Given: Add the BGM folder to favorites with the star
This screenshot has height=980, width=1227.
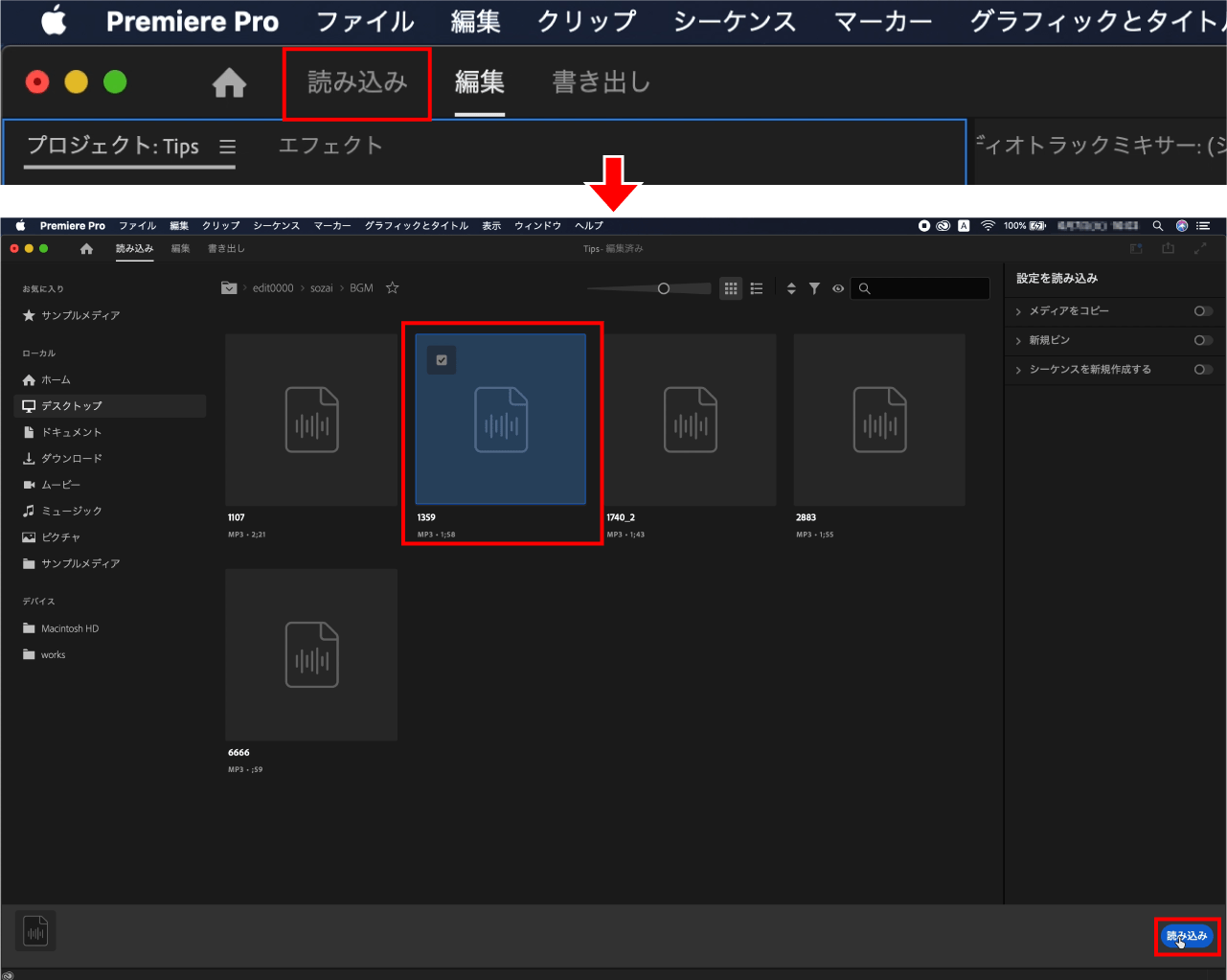Looking at the screenshot, I should point(392,287).
